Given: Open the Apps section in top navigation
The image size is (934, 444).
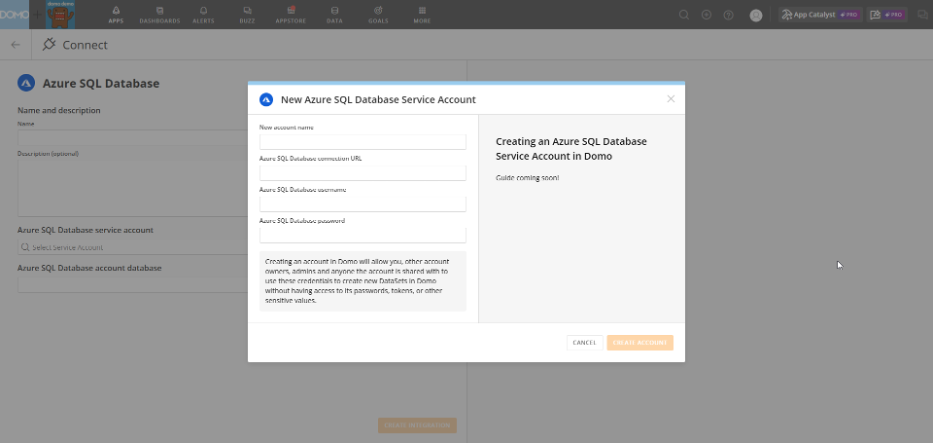Looking at the screenshot, I should [x=116, y=14].
